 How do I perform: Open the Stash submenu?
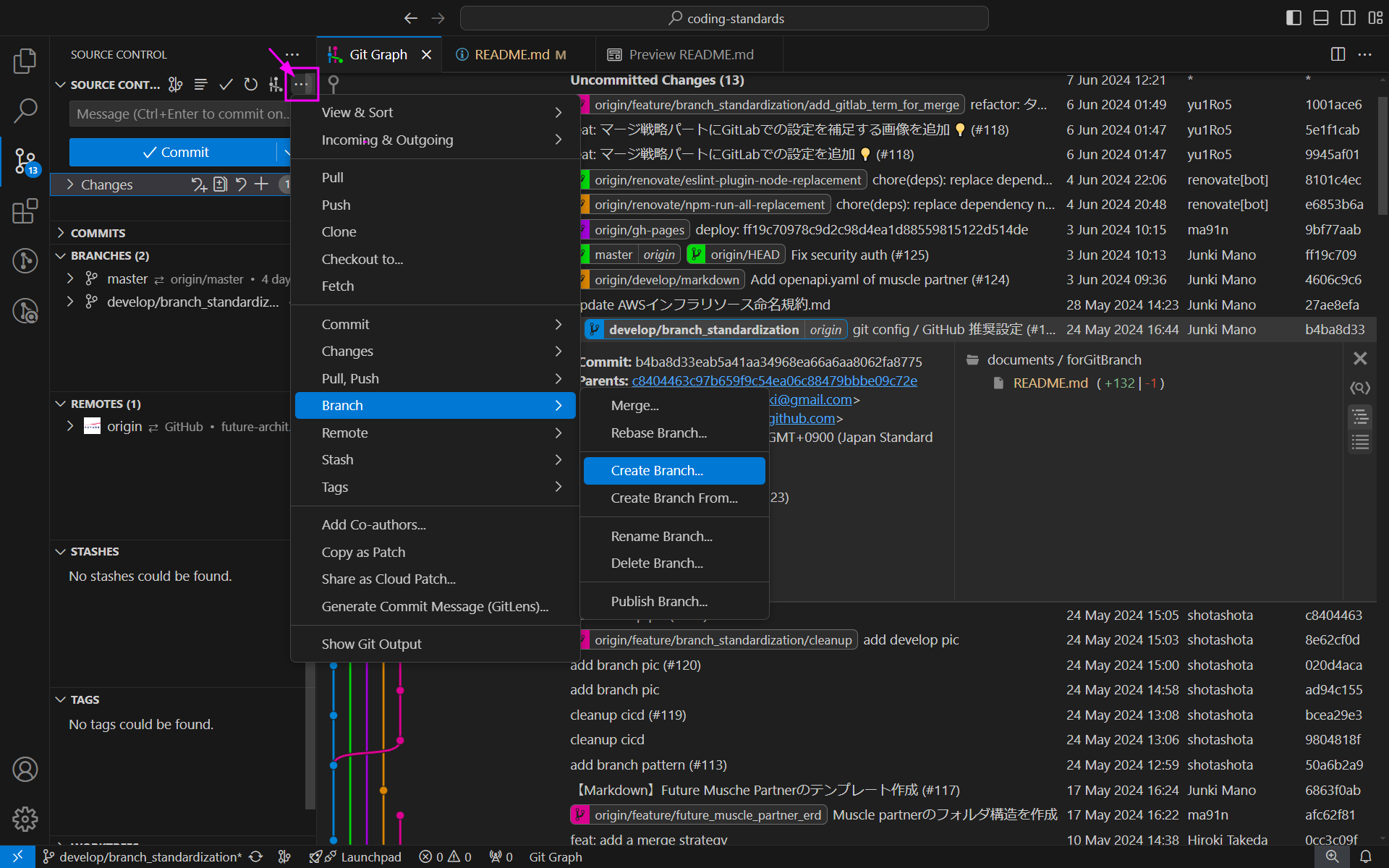point(436,459)
